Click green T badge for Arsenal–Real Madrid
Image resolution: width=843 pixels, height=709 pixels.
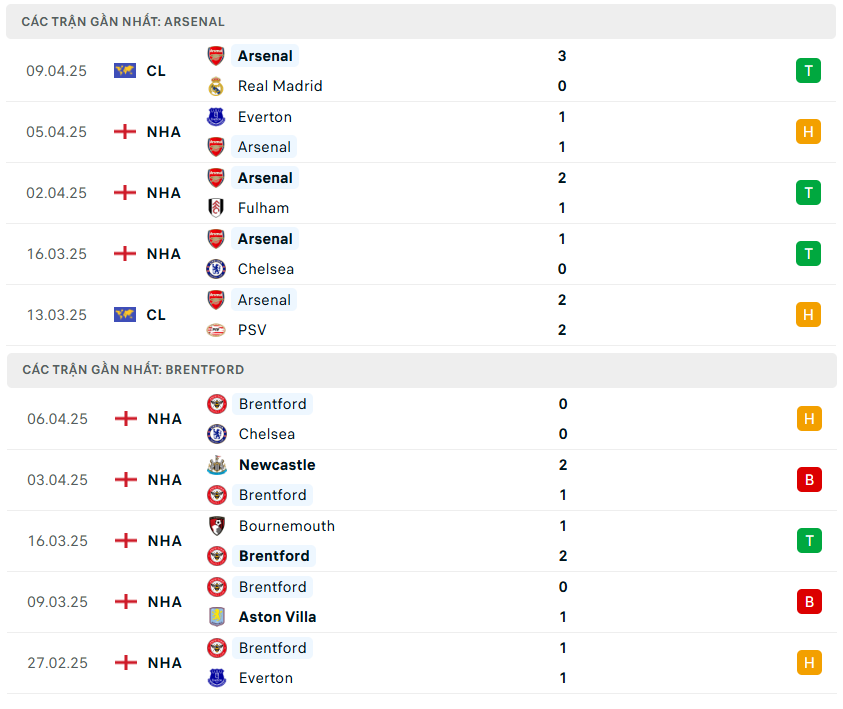pyautogui.click(x=808, y=71)
